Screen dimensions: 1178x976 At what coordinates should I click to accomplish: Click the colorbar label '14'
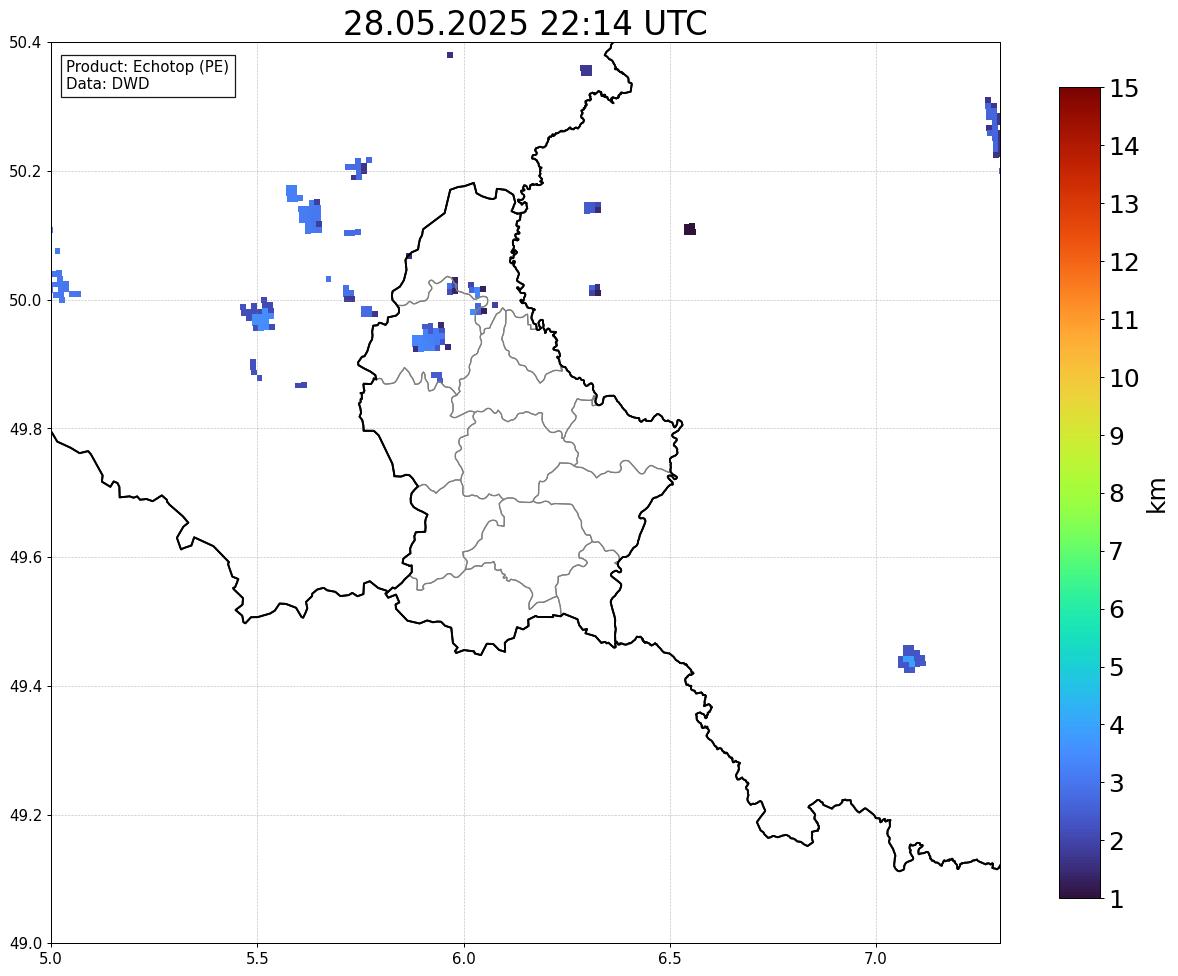(x=1124, y=147)
